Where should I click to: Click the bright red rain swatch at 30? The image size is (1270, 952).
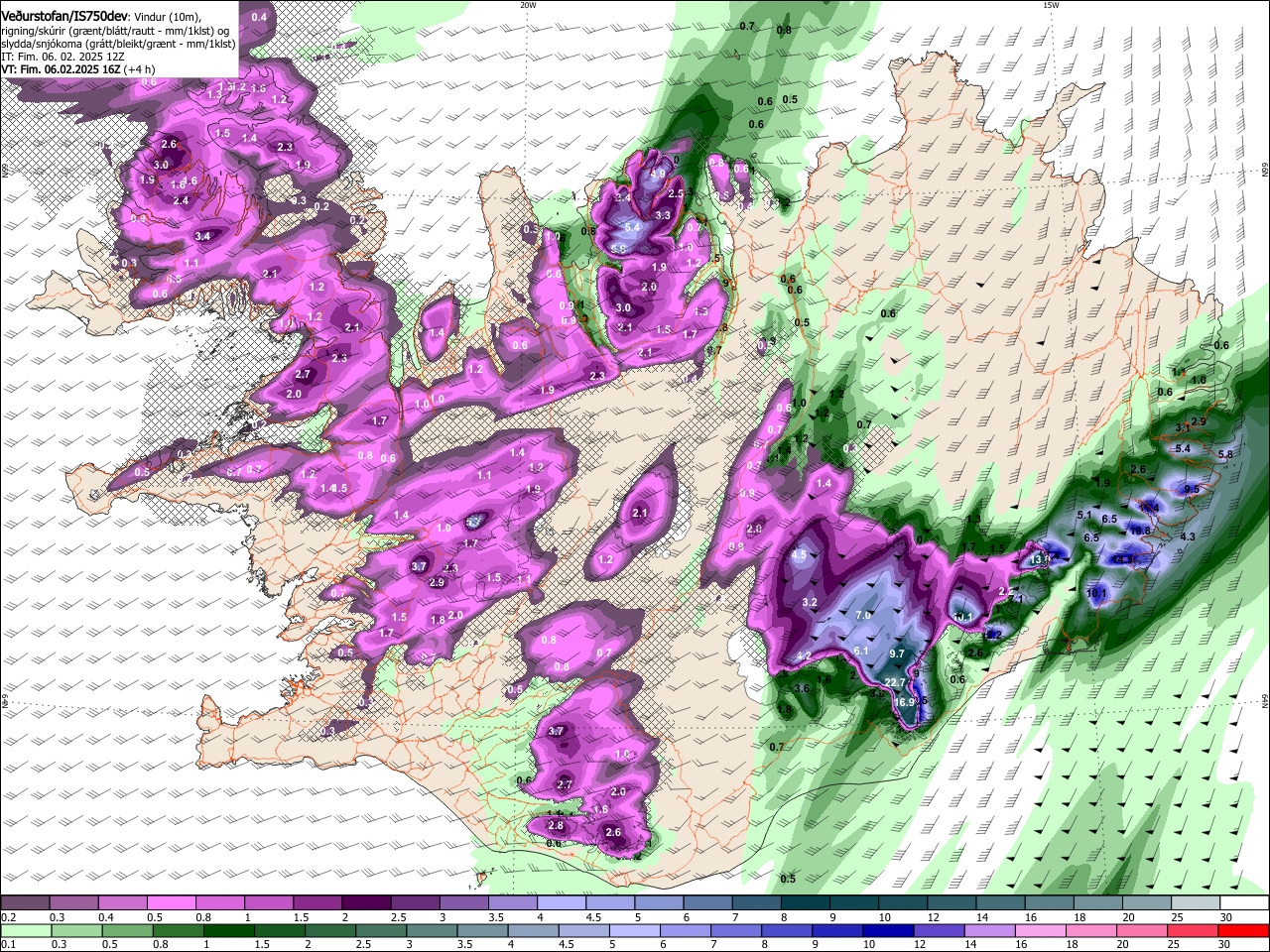click(1243, 930)
